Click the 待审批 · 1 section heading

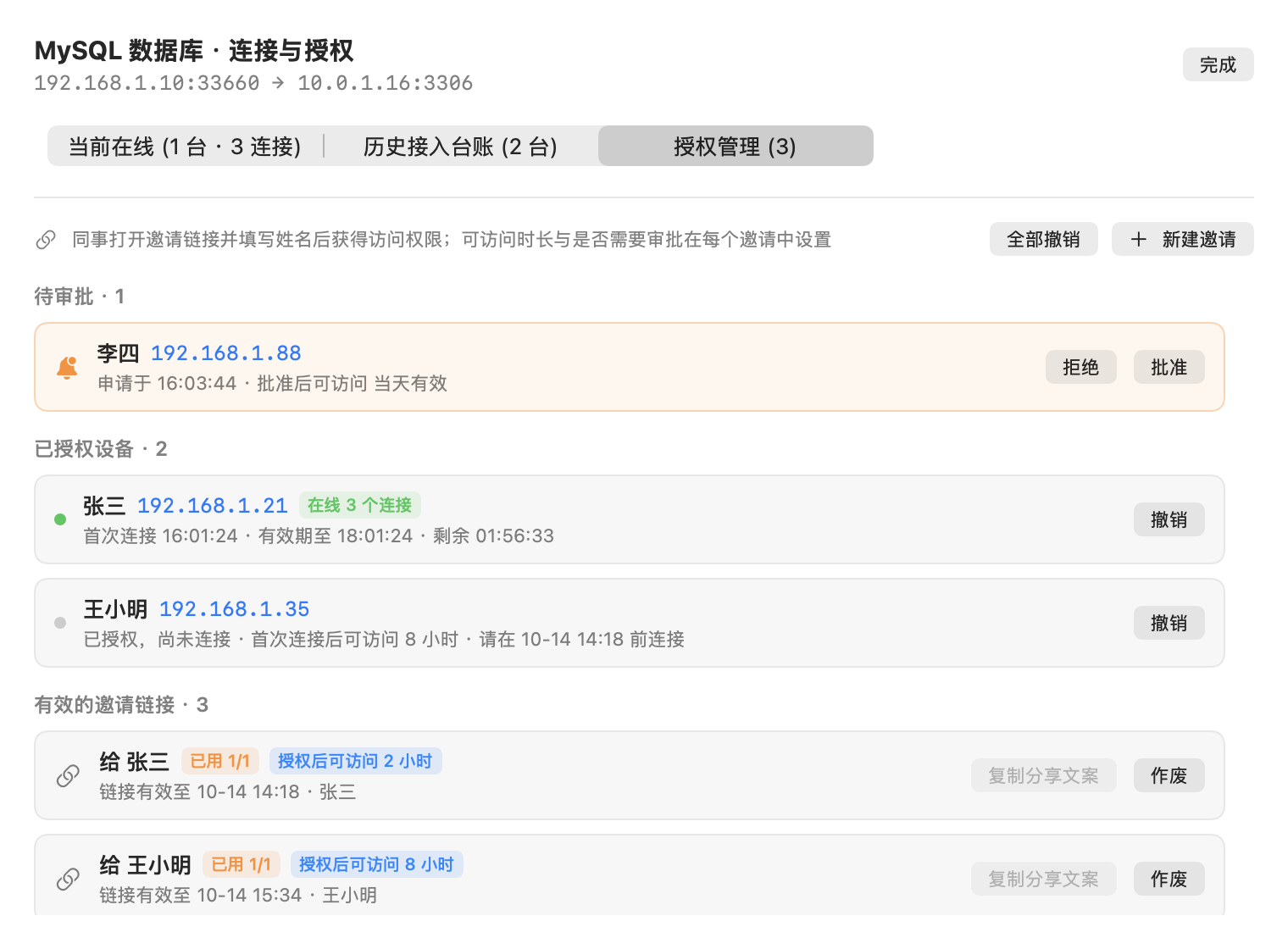coord(79,297)
